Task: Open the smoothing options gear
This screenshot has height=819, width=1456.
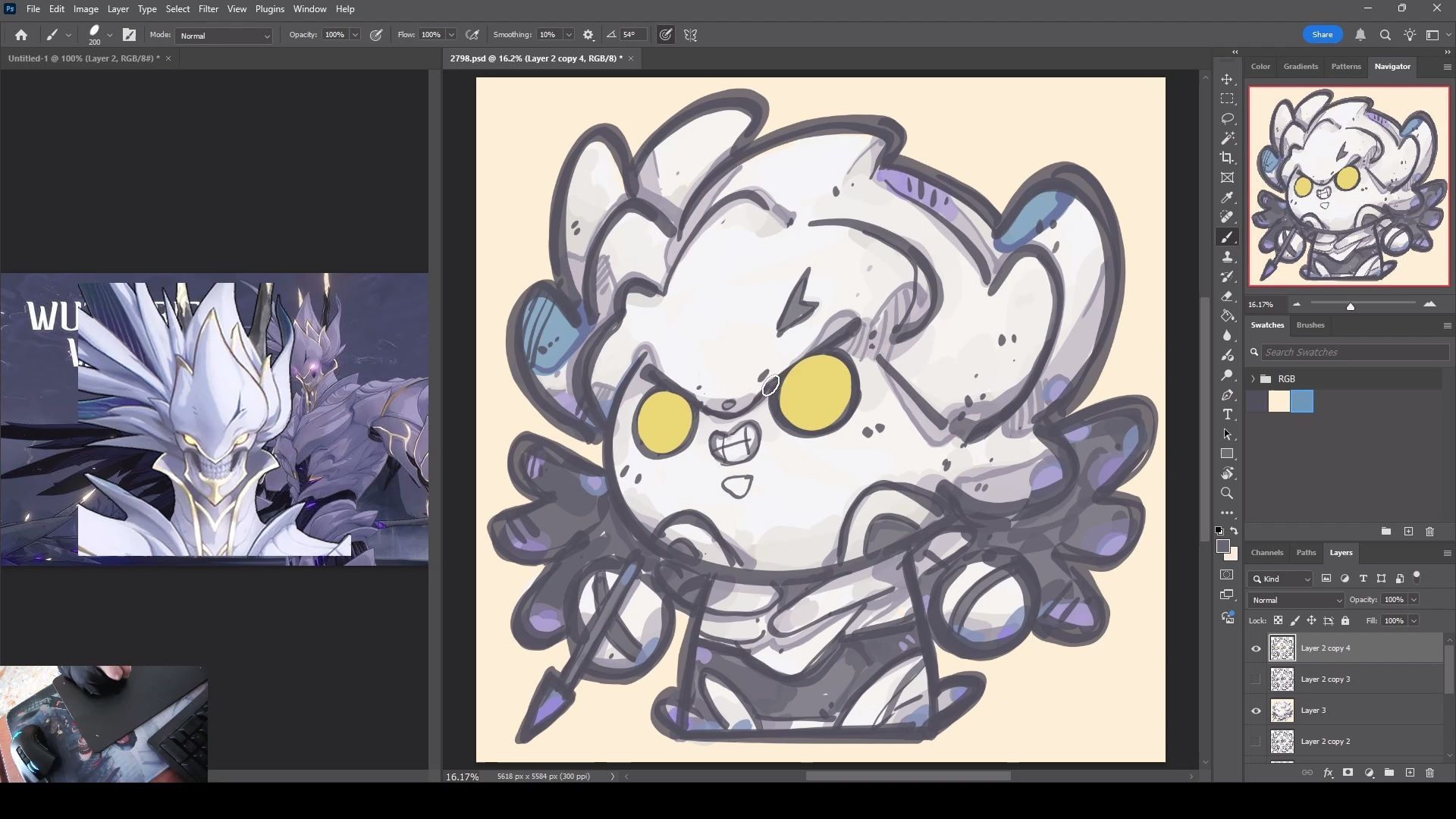Action: pos(588,35)
